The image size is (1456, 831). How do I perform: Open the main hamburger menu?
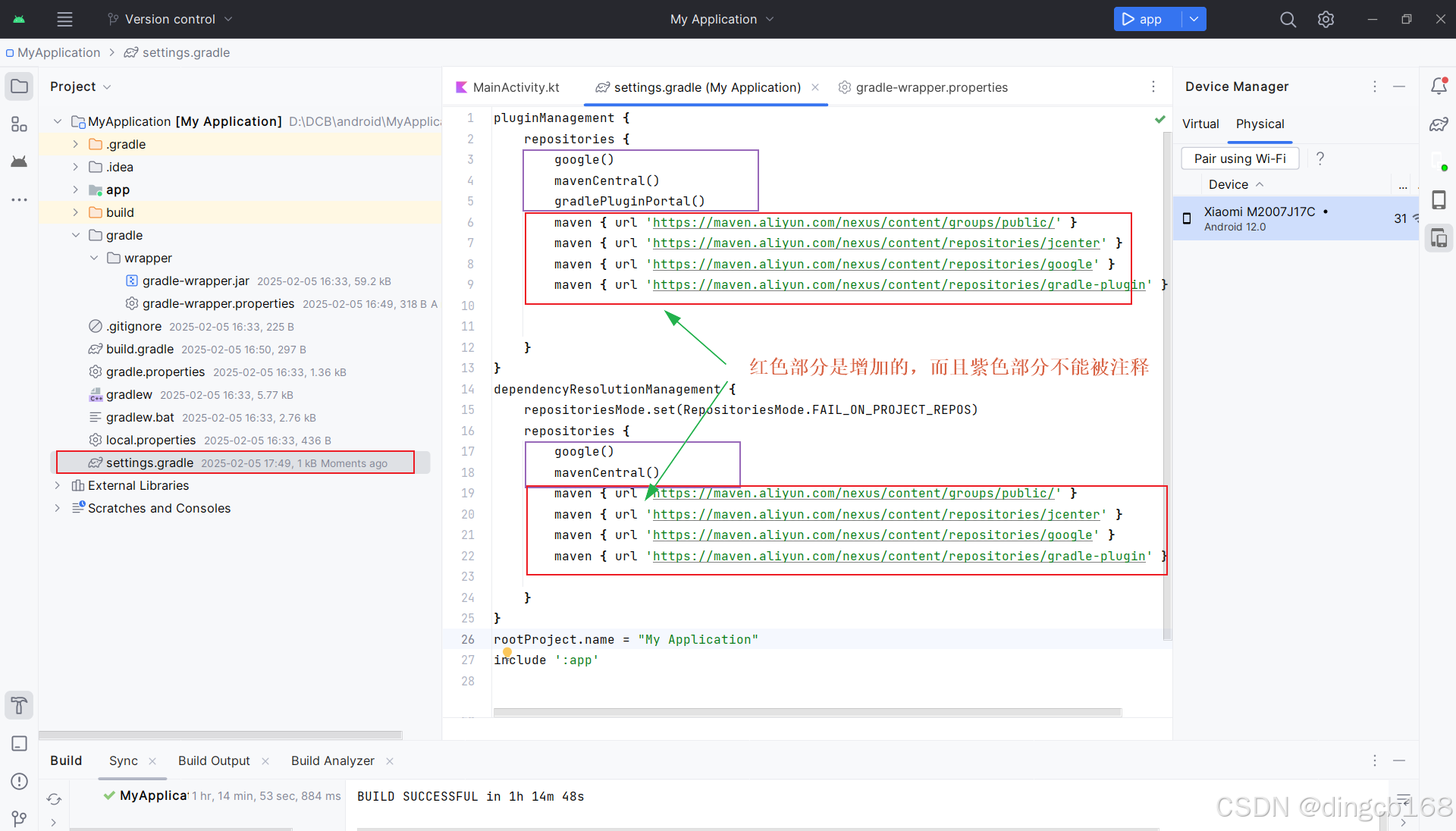click(64, 19)
